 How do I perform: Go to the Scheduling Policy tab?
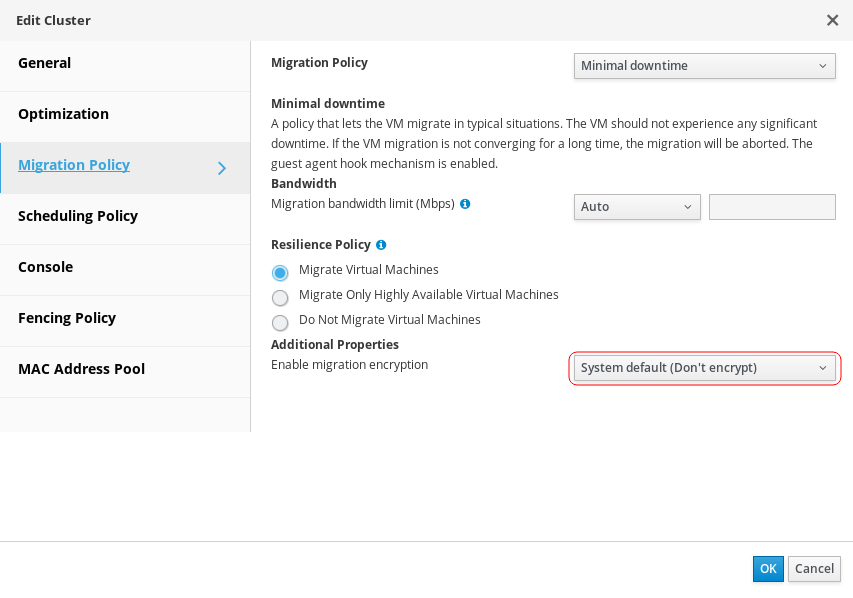pos(78,216)
